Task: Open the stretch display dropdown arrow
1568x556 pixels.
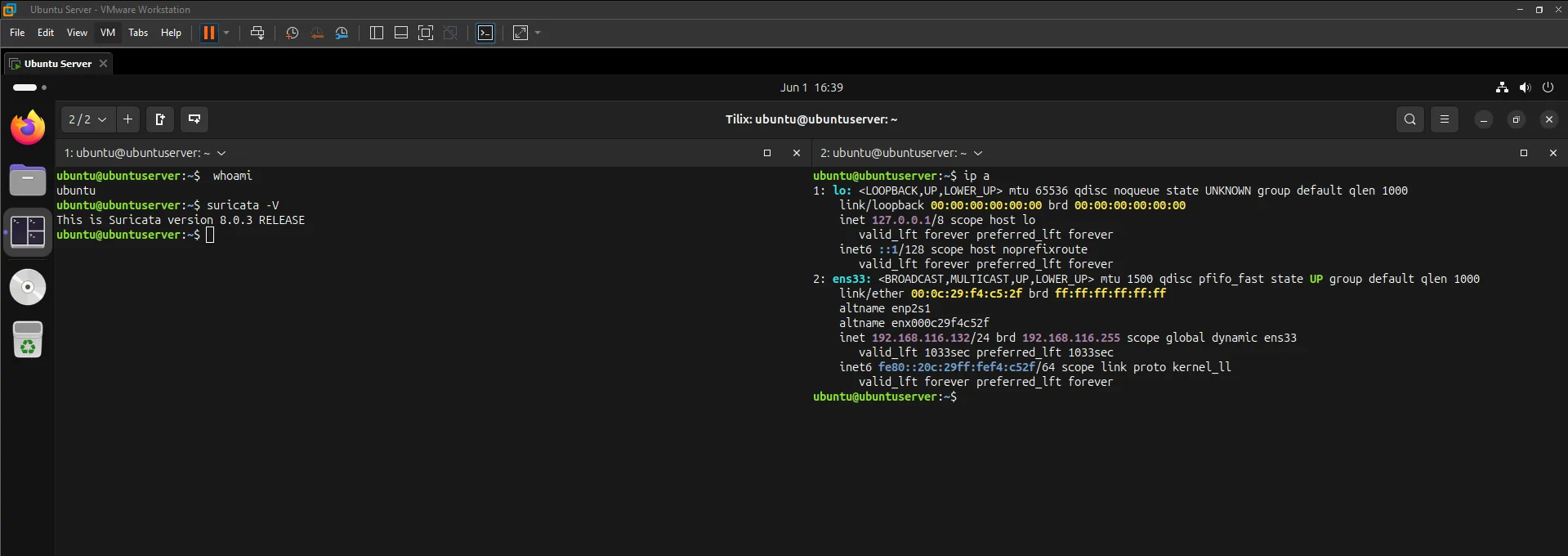Action: [538, 33]
